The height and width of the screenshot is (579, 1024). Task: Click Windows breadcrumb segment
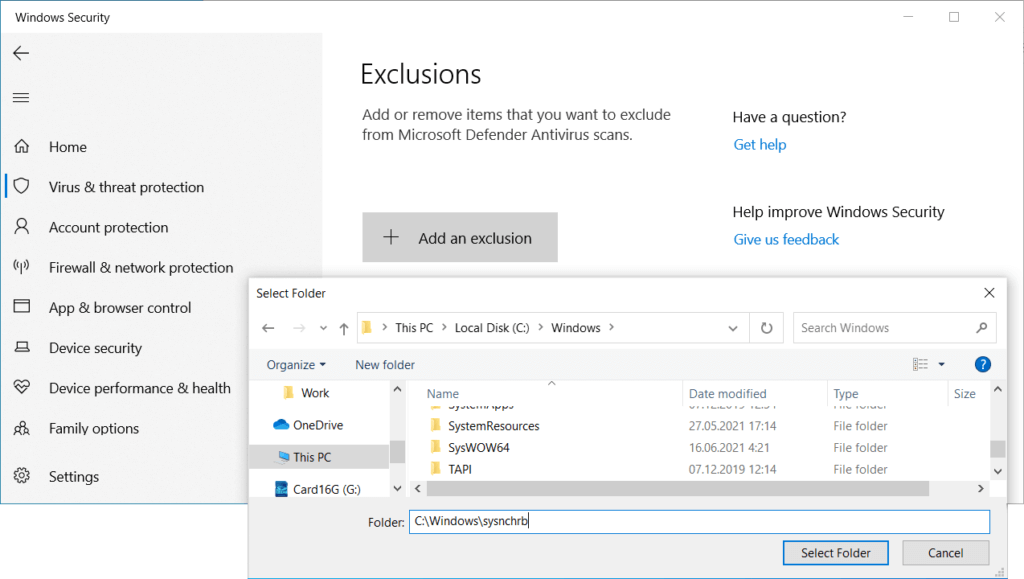575,328
